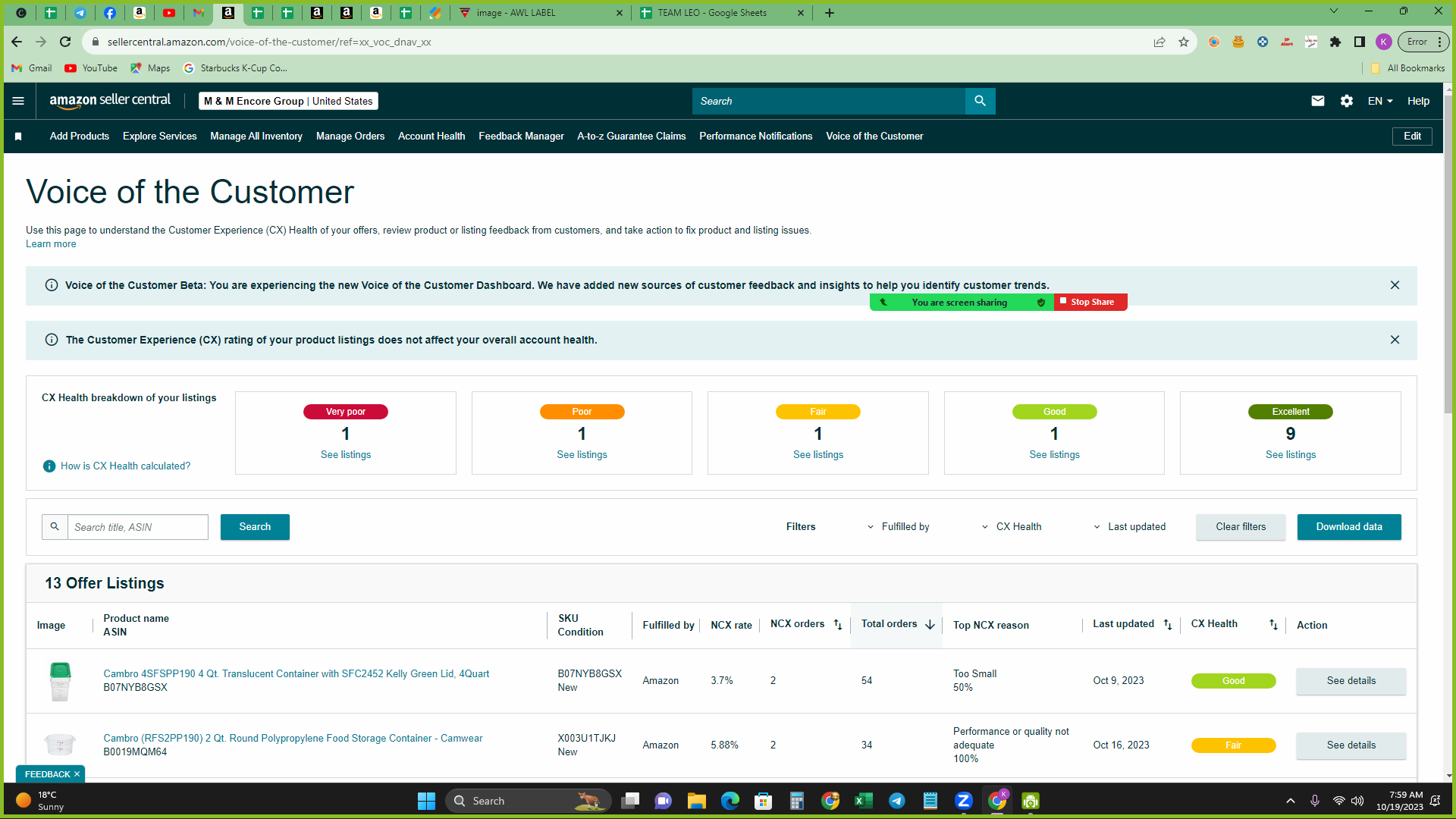The image size is (1456, 819).
Task: Open the Windows Start menu
Action: (x=426, y=801)
